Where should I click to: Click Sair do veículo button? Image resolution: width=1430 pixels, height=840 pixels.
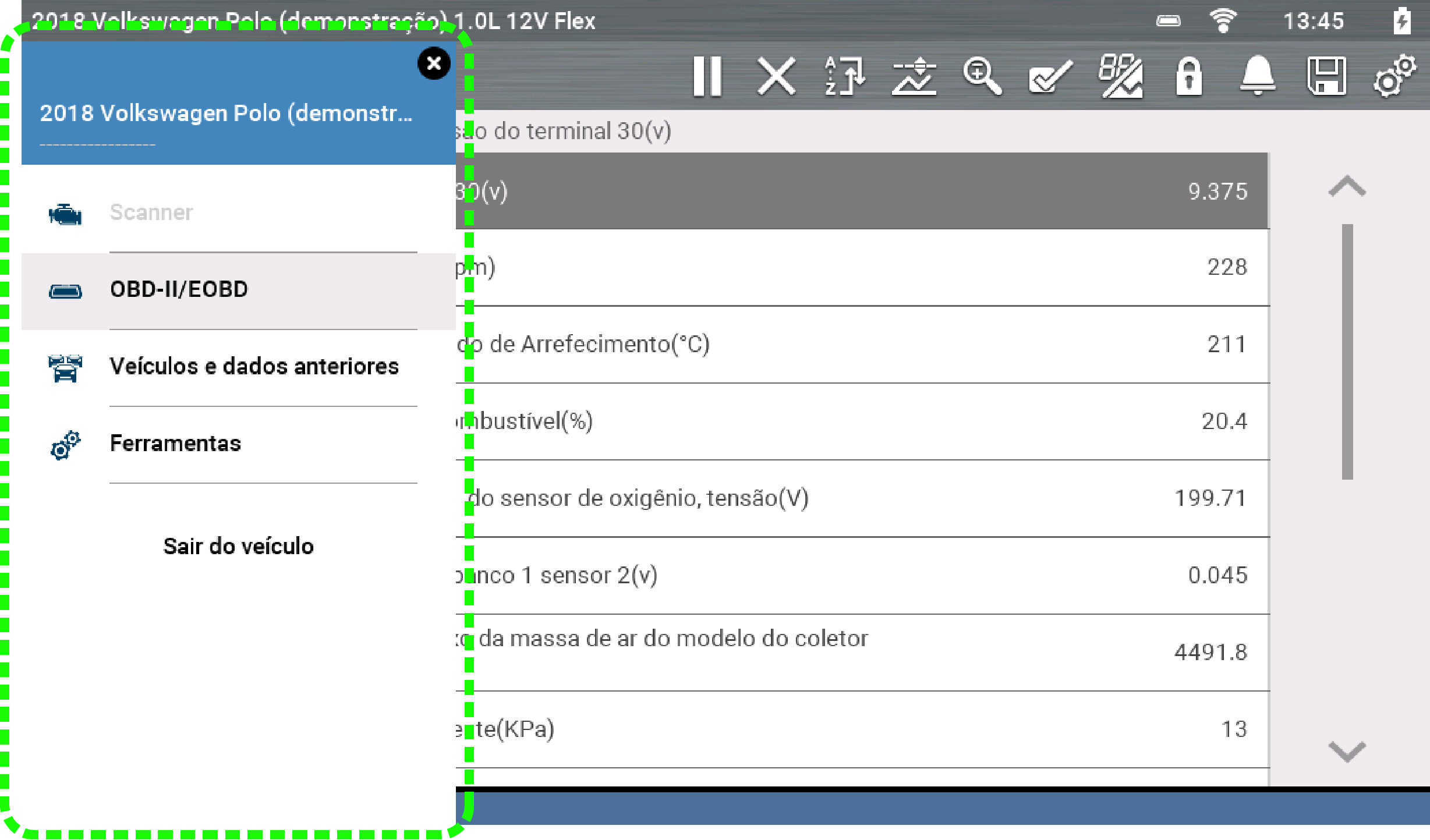pyautogui.click(x=238, y=546)
